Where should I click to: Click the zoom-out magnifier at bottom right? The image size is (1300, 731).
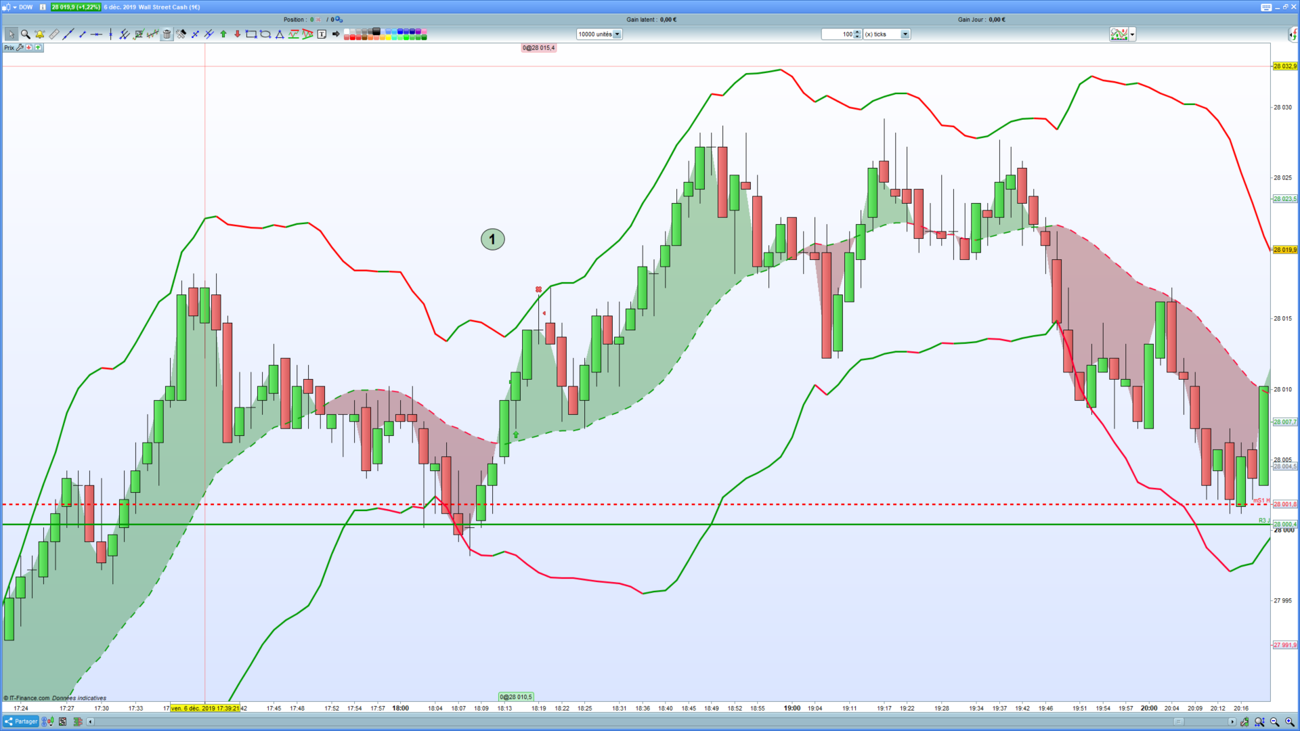click(x=1274, y=721)
